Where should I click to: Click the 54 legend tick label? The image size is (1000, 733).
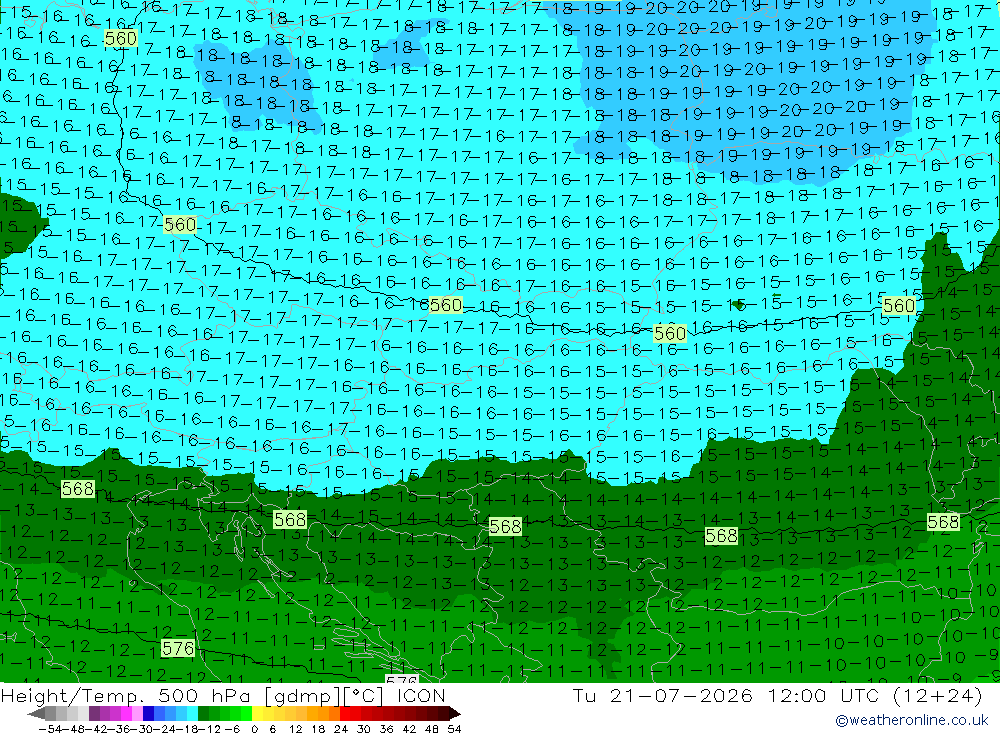(454, 729)
